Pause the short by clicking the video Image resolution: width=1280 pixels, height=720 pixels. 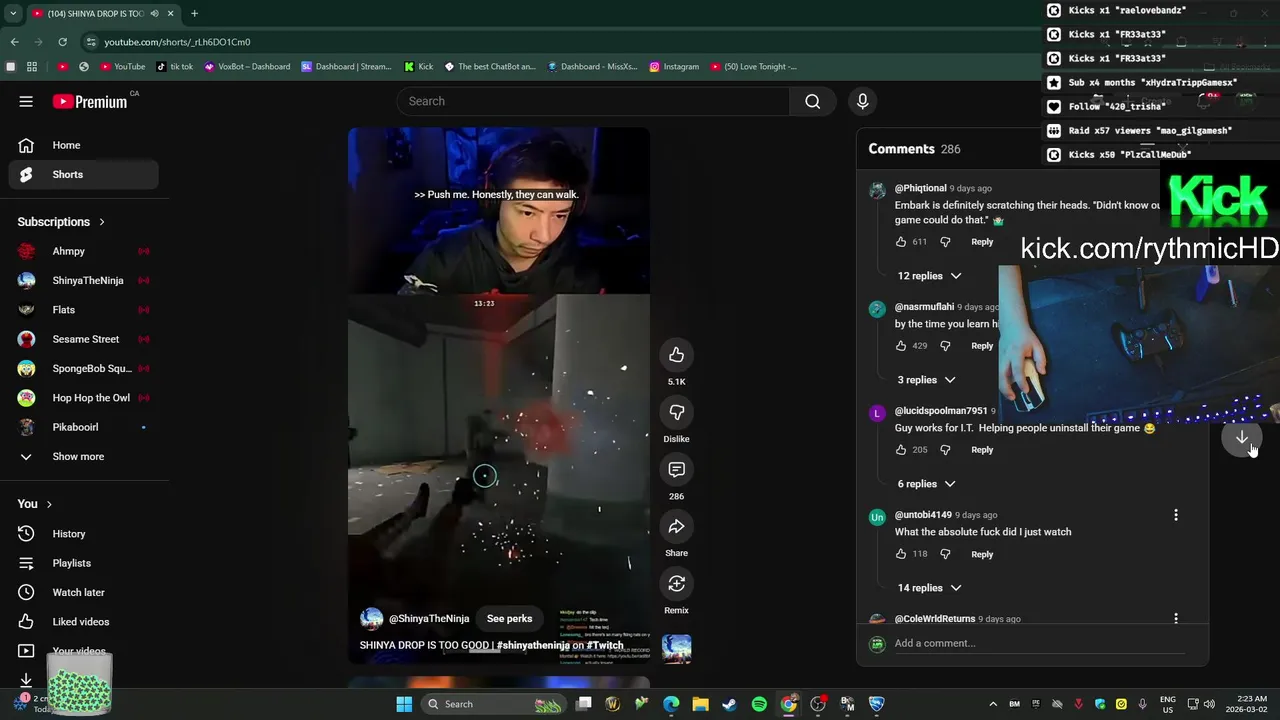pyautogui.click(x=498, y=395)
